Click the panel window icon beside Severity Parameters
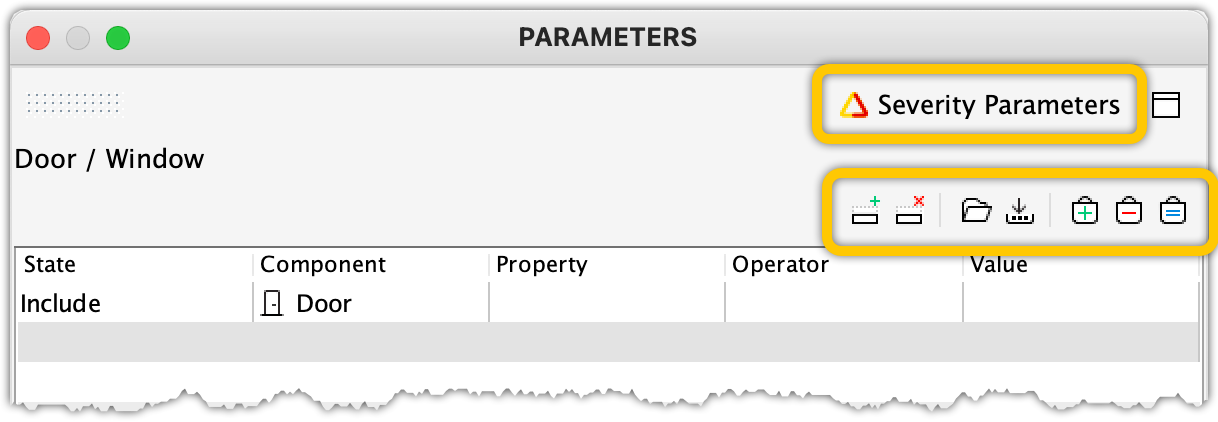The width and height of the screenshot is (1218, 422). point(1166,105)
